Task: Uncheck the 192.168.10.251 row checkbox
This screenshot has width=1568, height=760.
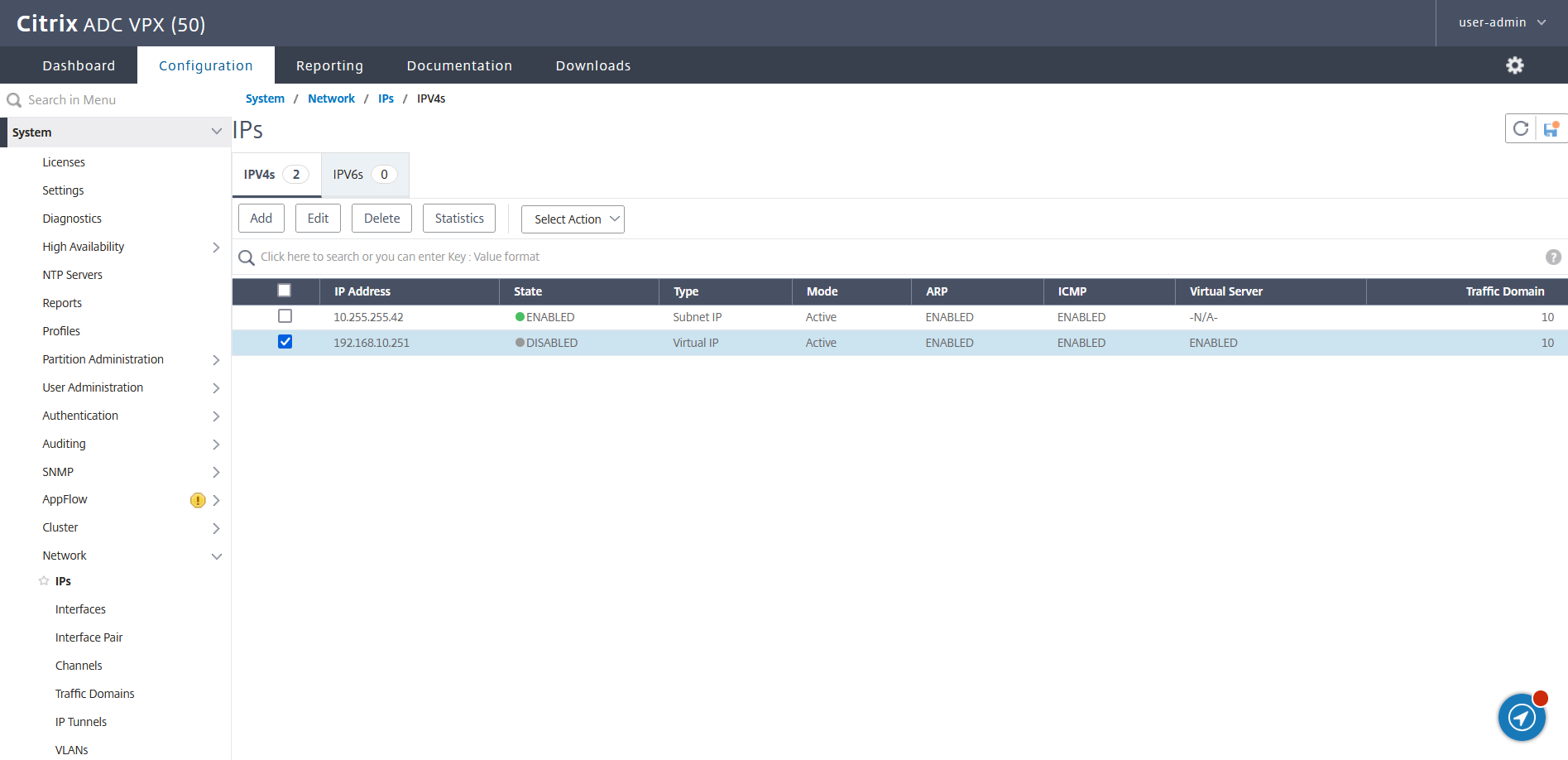Action: coord(285,341)
